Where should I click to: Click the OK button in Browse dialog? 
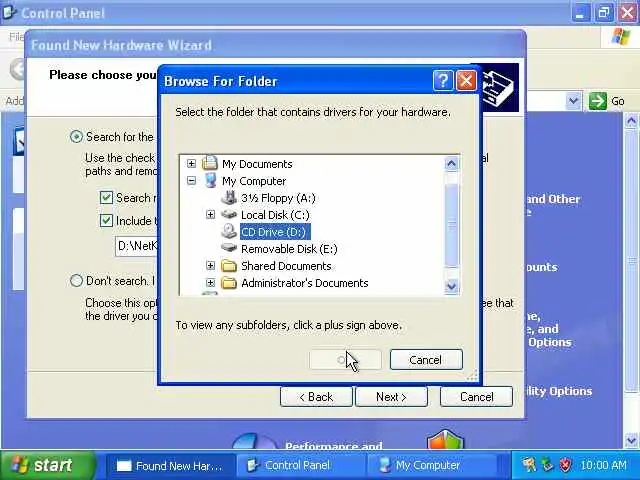[345, 360]
